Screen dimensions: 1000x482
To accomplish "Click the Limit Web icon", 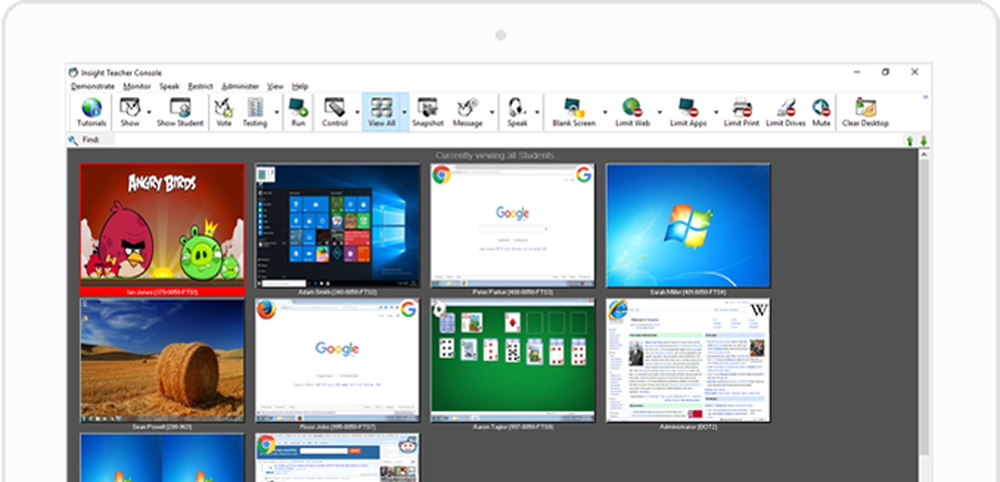I will coord(632,107).
